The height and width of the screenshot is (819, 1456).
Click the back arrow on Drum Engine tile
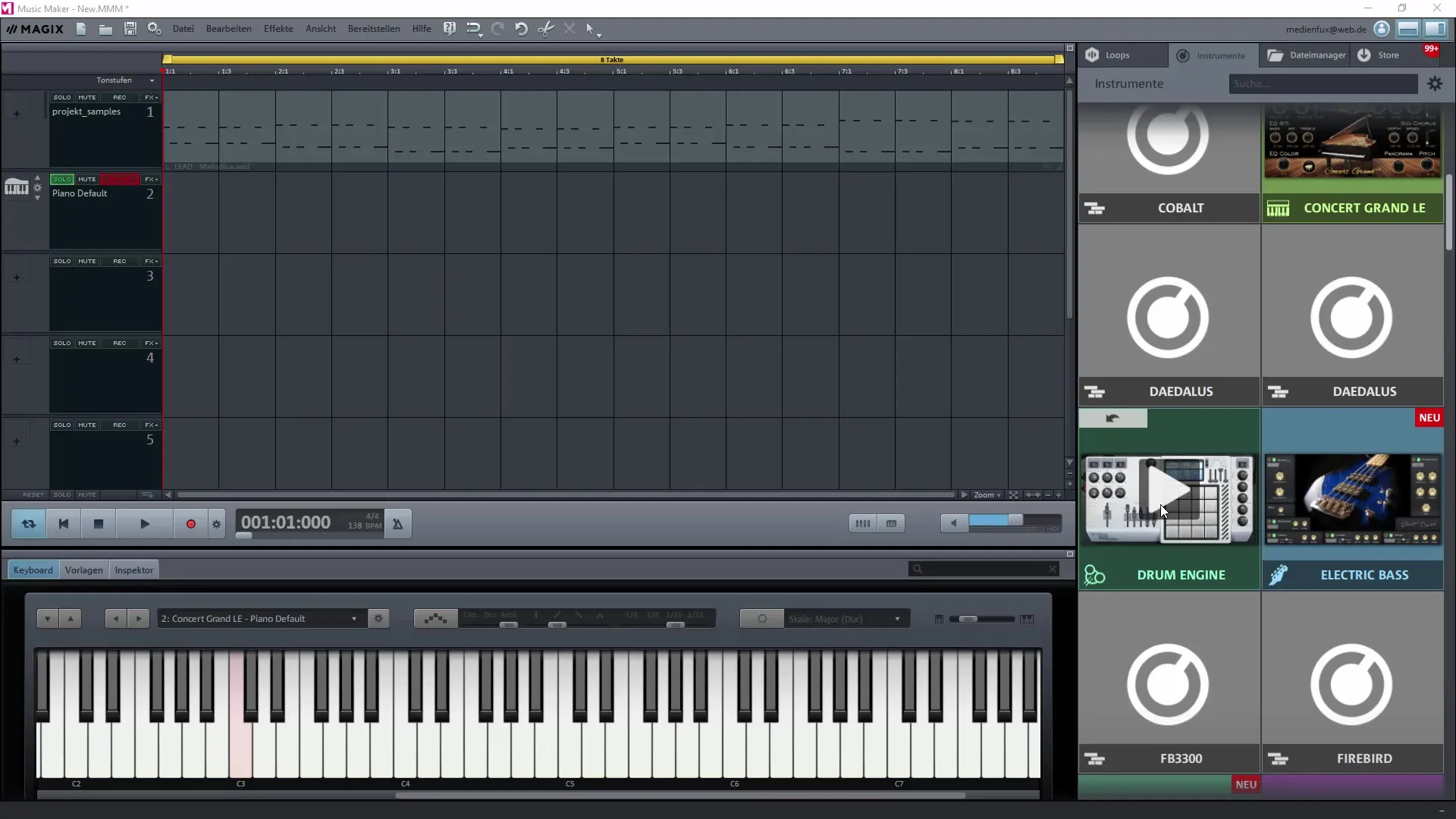point(1112,419)
